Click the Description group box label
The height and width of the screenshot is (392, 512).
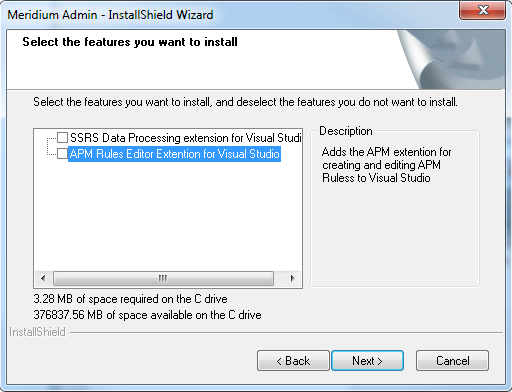pyautogui.click(x=346, y=131)
